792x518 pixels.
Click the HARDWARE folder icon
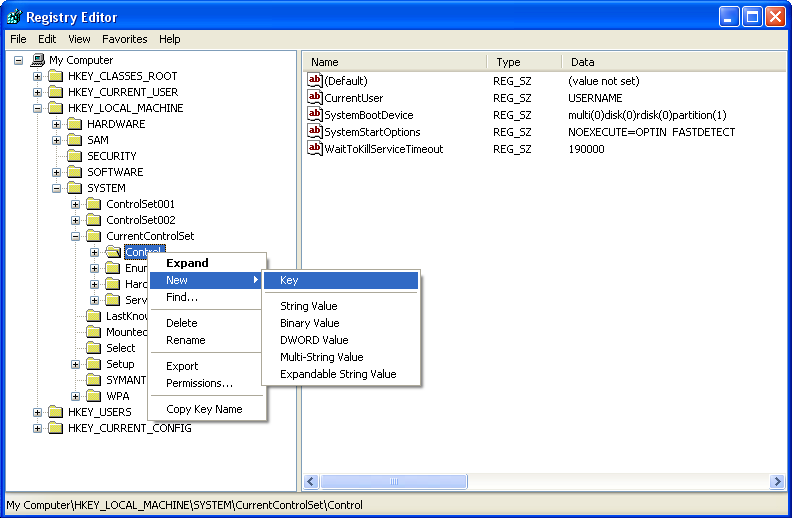[75, 124]
